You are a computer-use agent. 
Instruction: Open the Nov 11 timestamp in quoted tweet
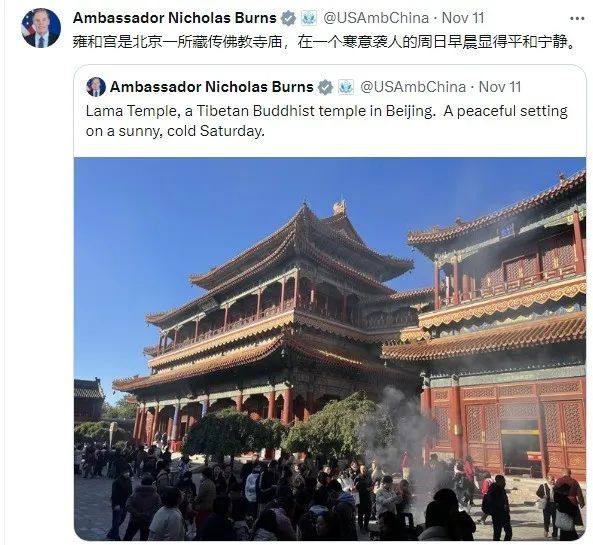click(500, 87)
